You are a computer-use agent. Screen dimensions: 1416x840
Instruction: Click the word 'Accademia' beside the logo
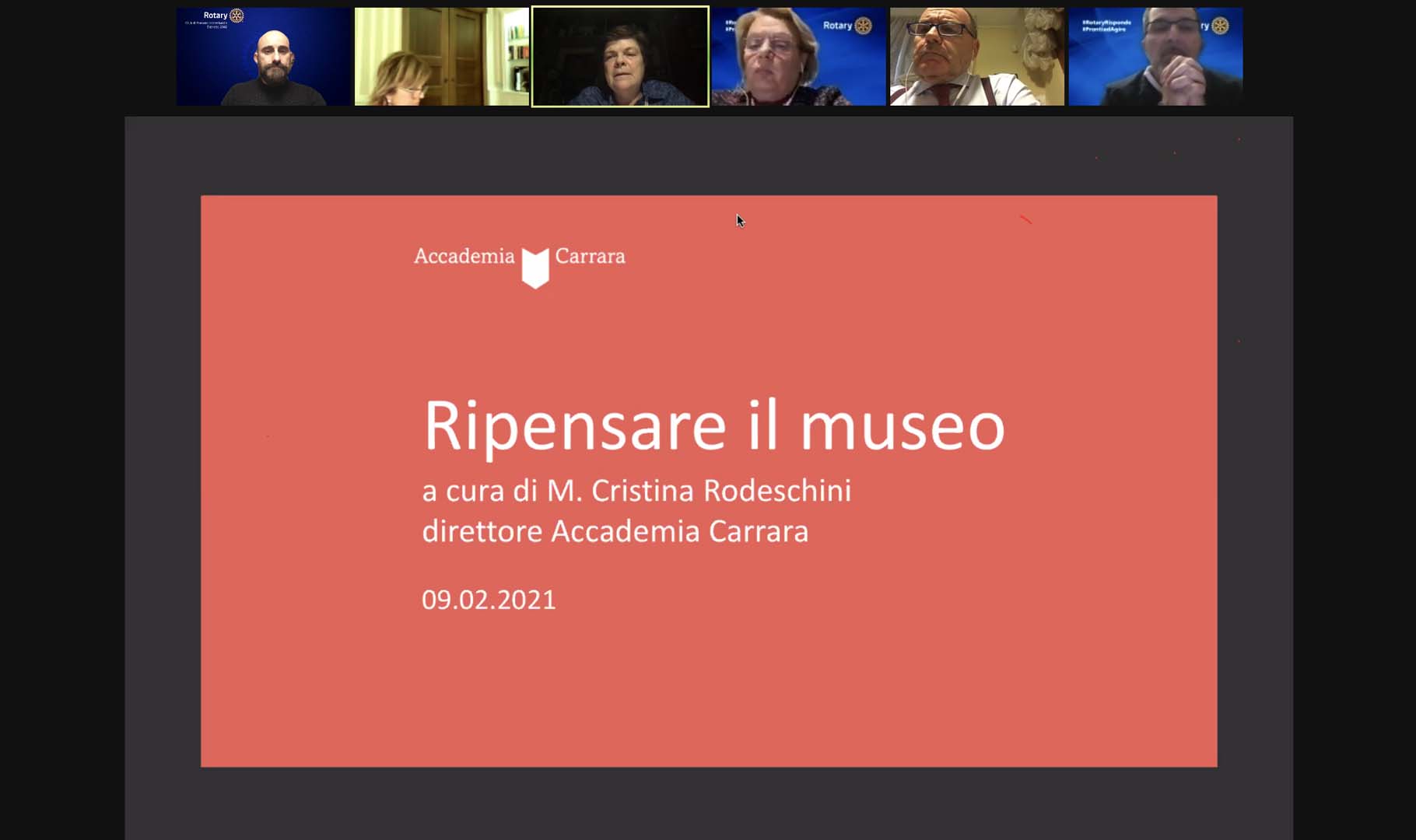point(464,256)
